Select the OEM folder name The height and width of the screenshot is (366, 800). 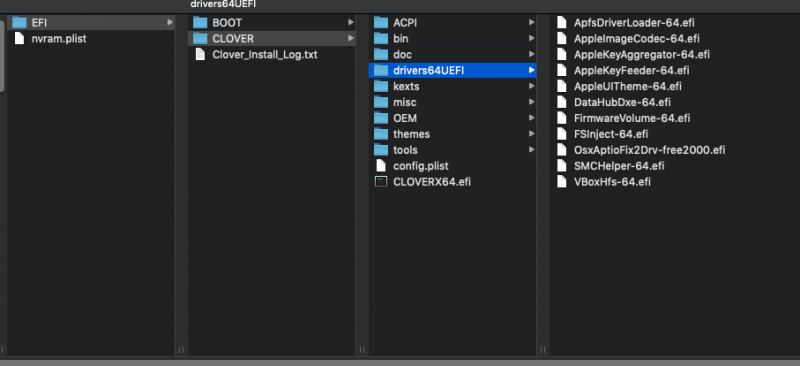click(x=405, y=118)
